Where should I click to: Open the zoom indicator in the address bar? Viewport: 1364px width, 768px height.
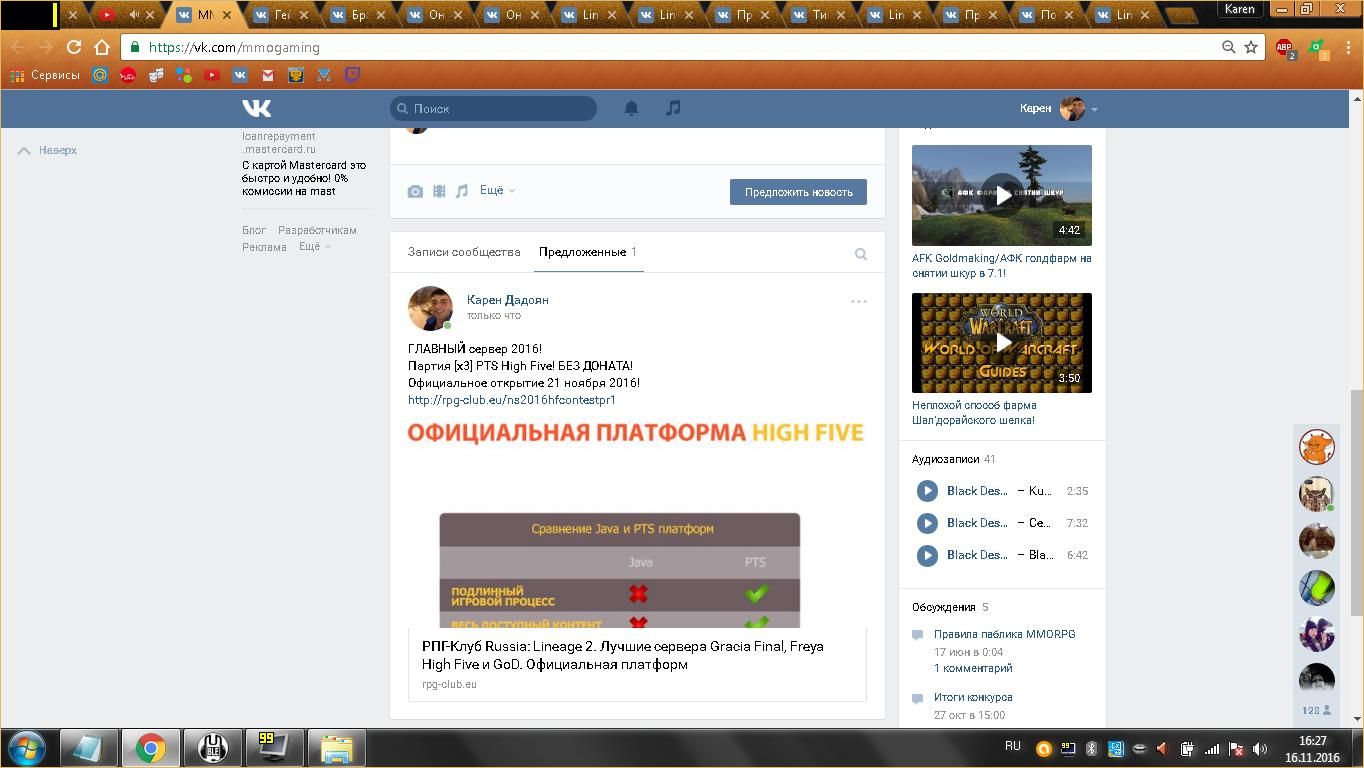pos(1228,47)
